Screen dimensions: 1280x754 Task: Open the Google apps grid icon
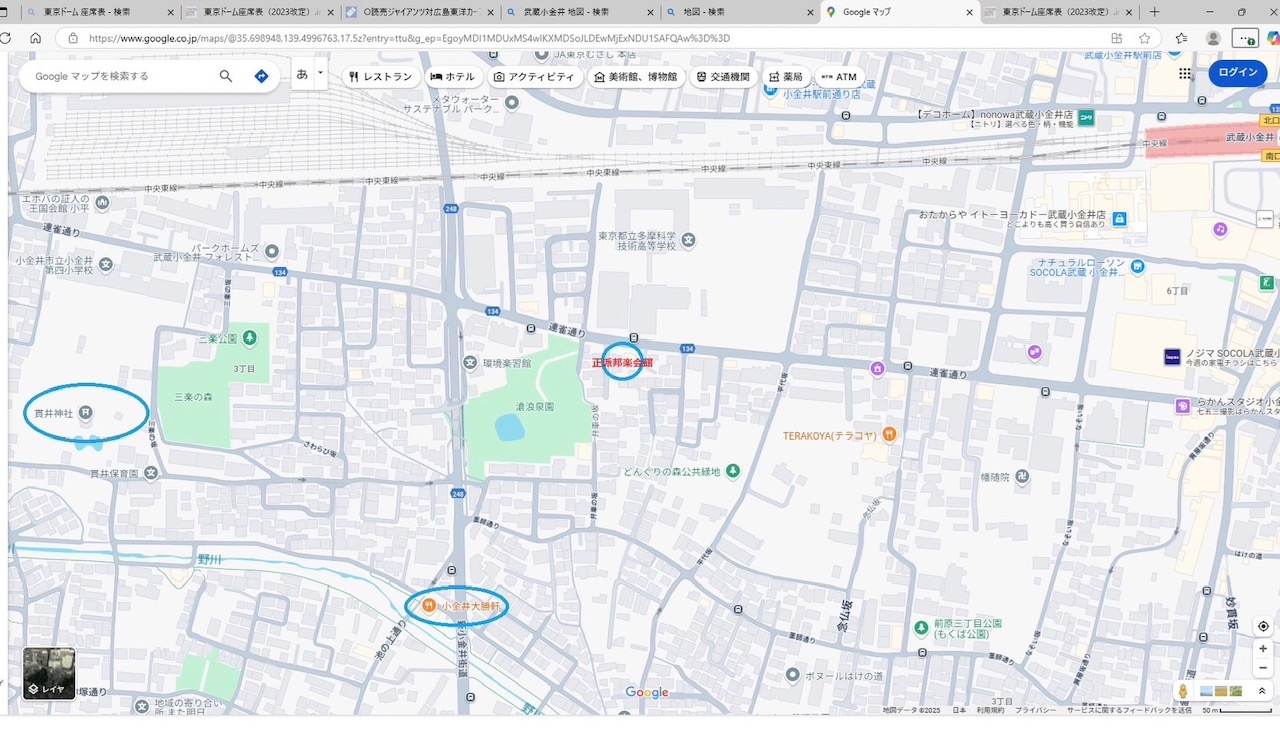coord(1185,73)
